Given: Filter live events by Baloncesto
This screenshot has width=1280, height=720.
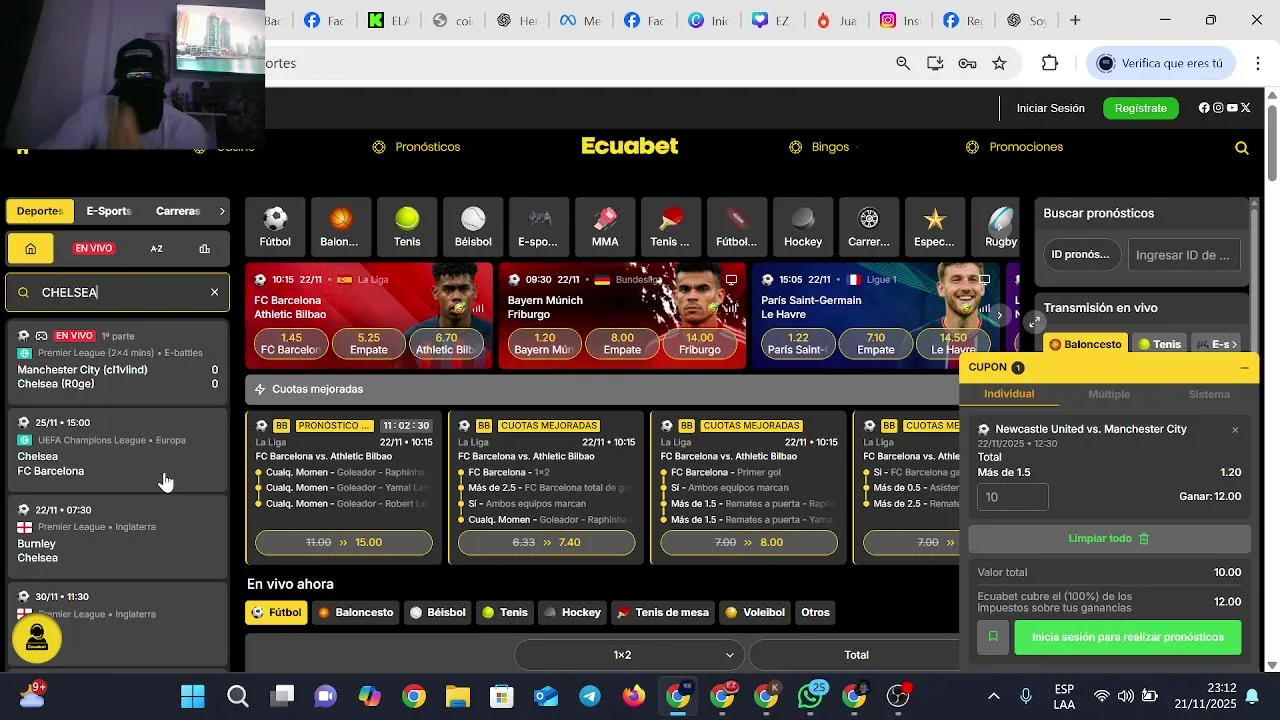Looking at the screenshot, I should pyautogui.click(x=356, y=612).
